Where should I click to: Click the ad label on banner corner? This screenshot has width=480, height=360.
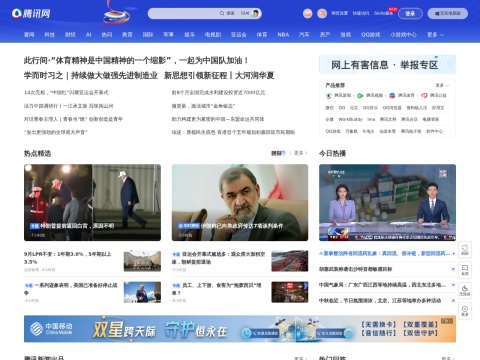tap(447, 321)
